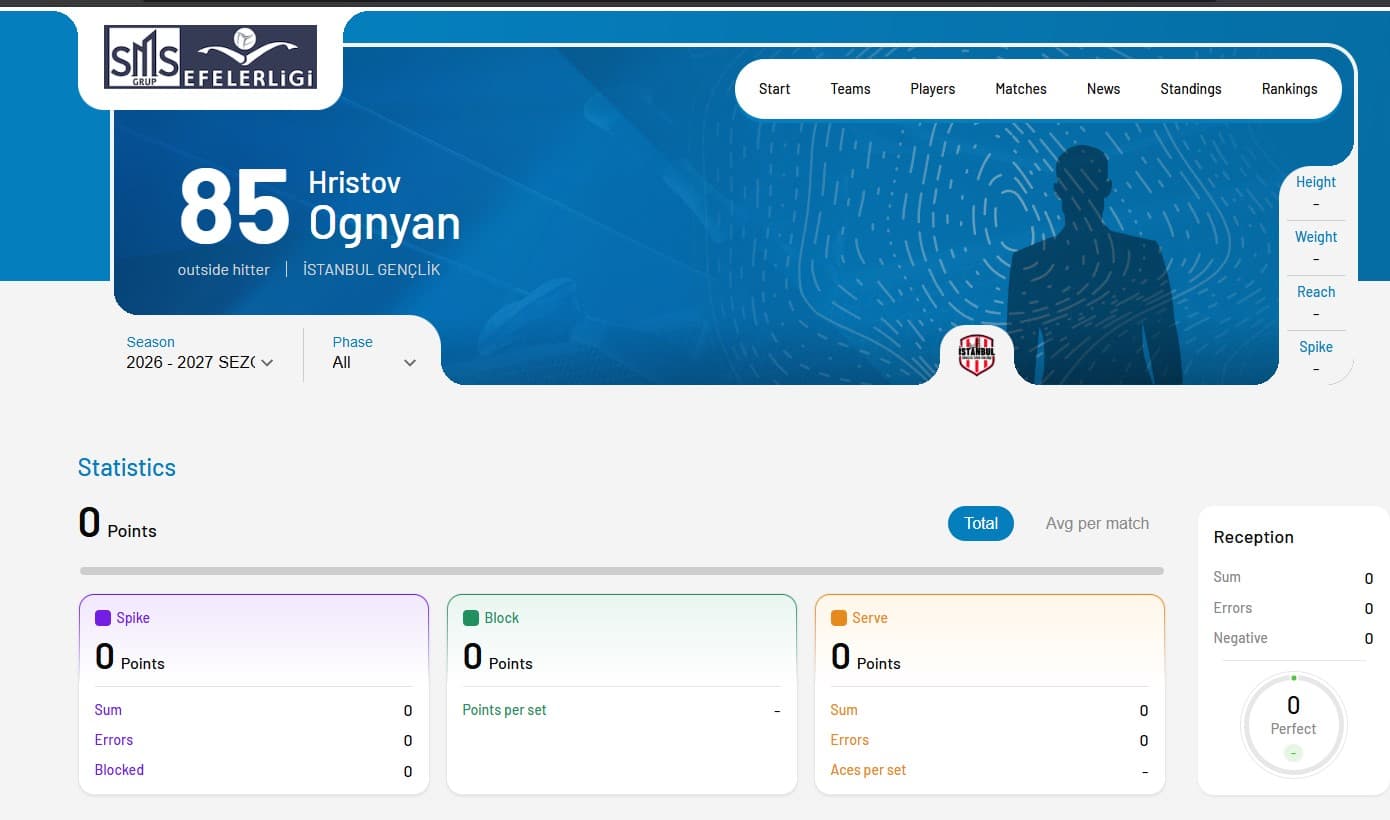Click the İstanbul Gençlik team crest
This screenshot has width=1390, height=820.
(977, 355)
